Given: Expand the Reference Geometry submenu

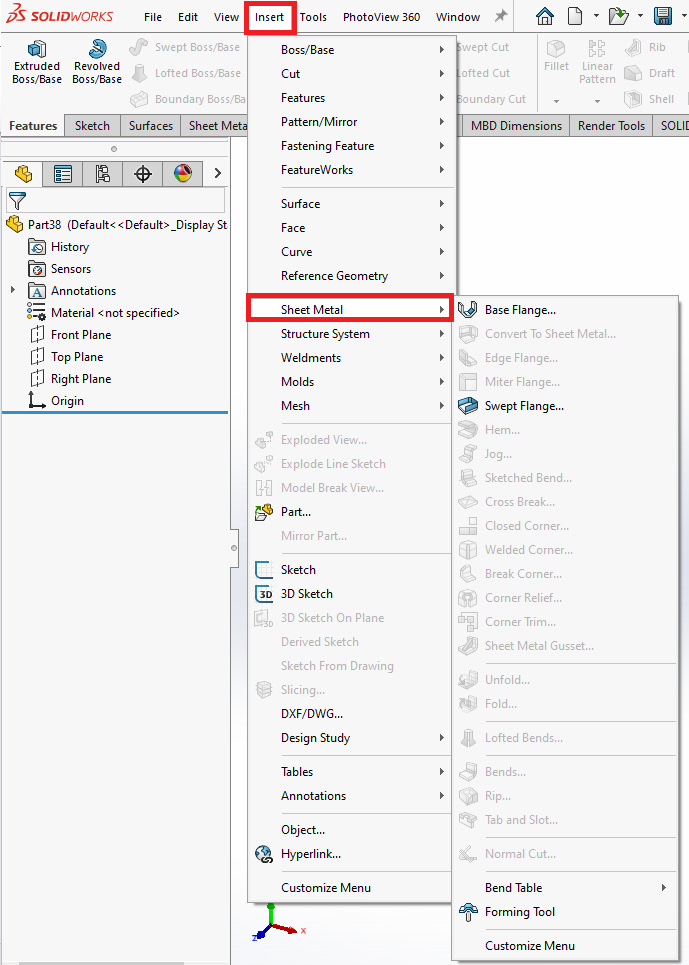Looking at the screenshot, I should pos(351,276).
